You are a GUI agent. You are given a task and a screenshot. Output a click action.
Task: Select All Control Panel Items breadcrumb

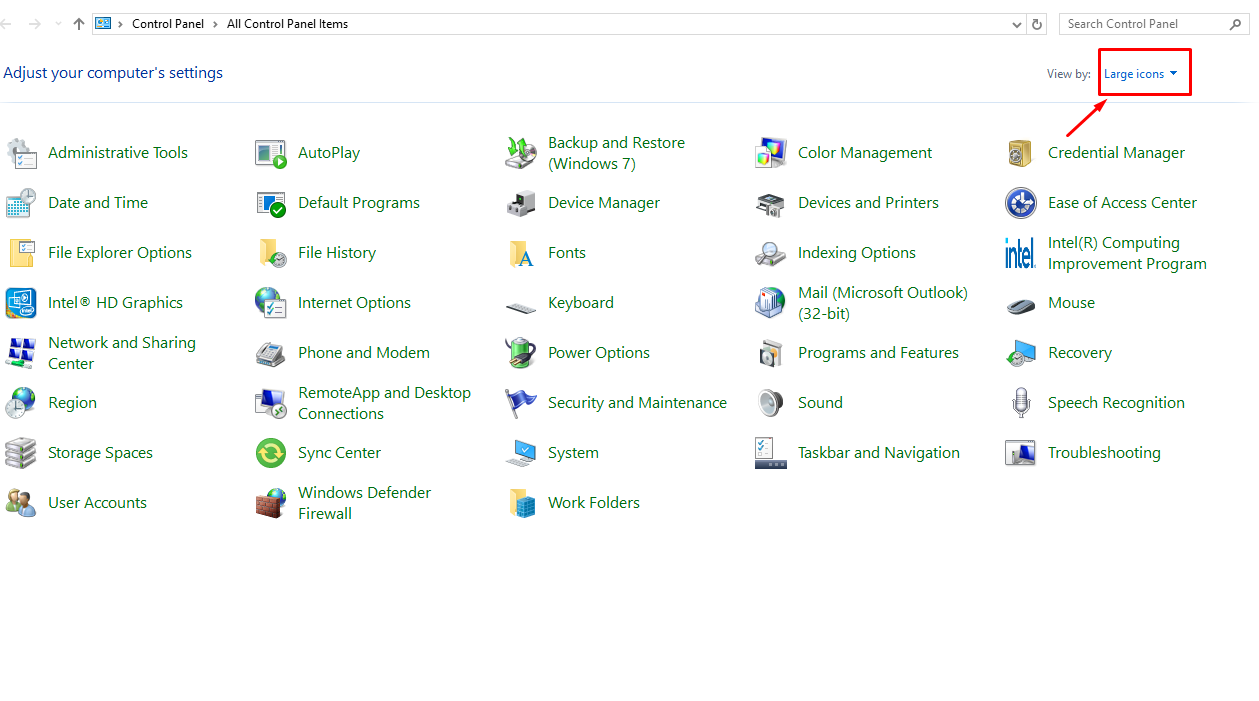pos(287,24)
